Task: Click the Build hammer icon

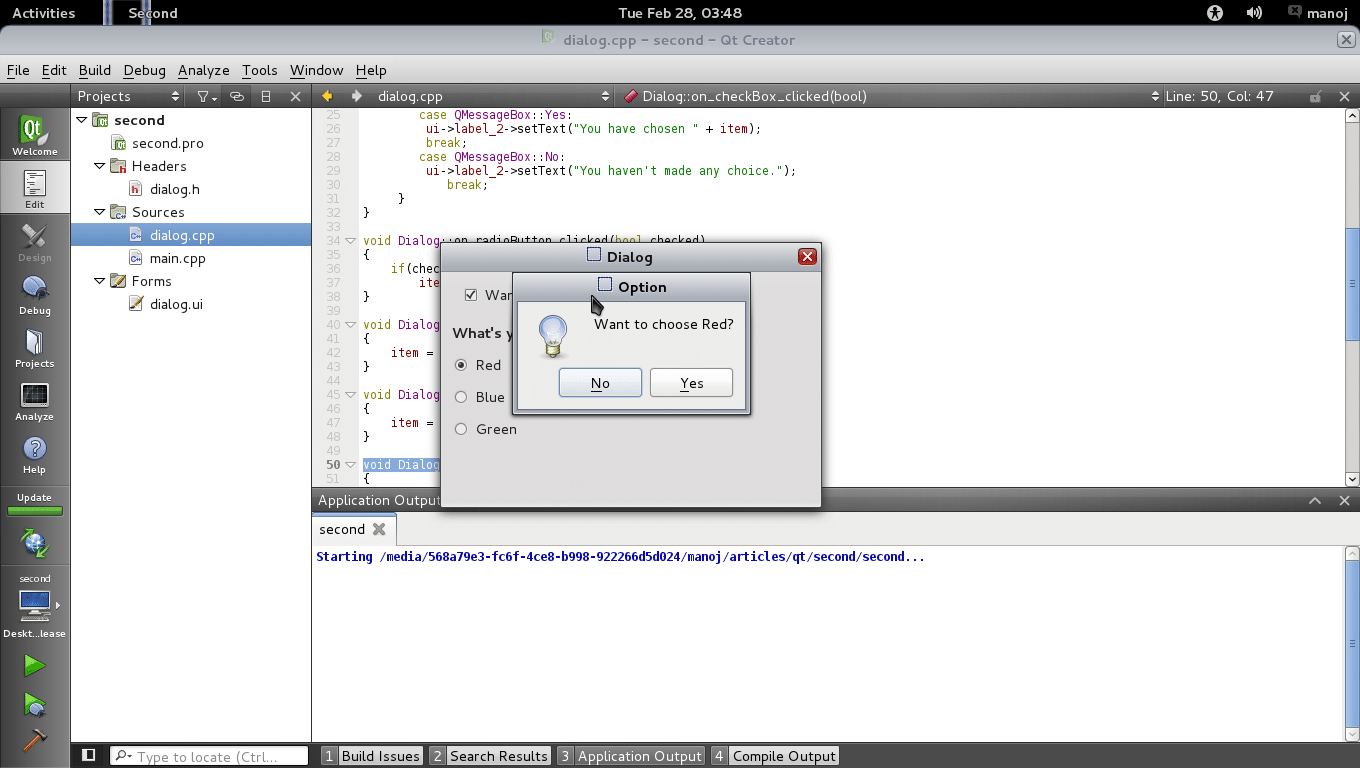Action: [x=34, y=739]
